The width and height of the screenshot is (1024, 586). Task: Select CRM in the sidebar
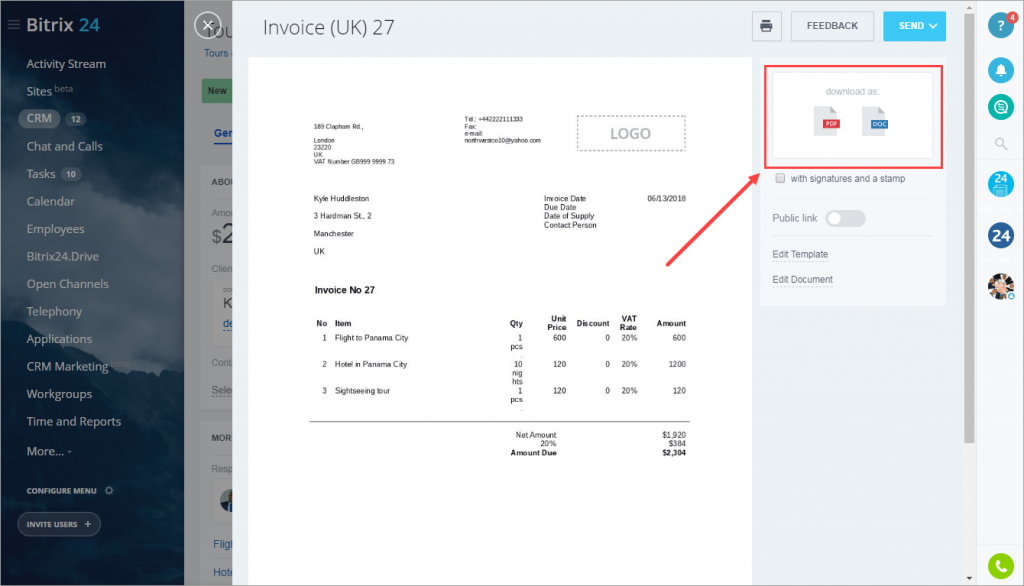[x=39, y=118]
